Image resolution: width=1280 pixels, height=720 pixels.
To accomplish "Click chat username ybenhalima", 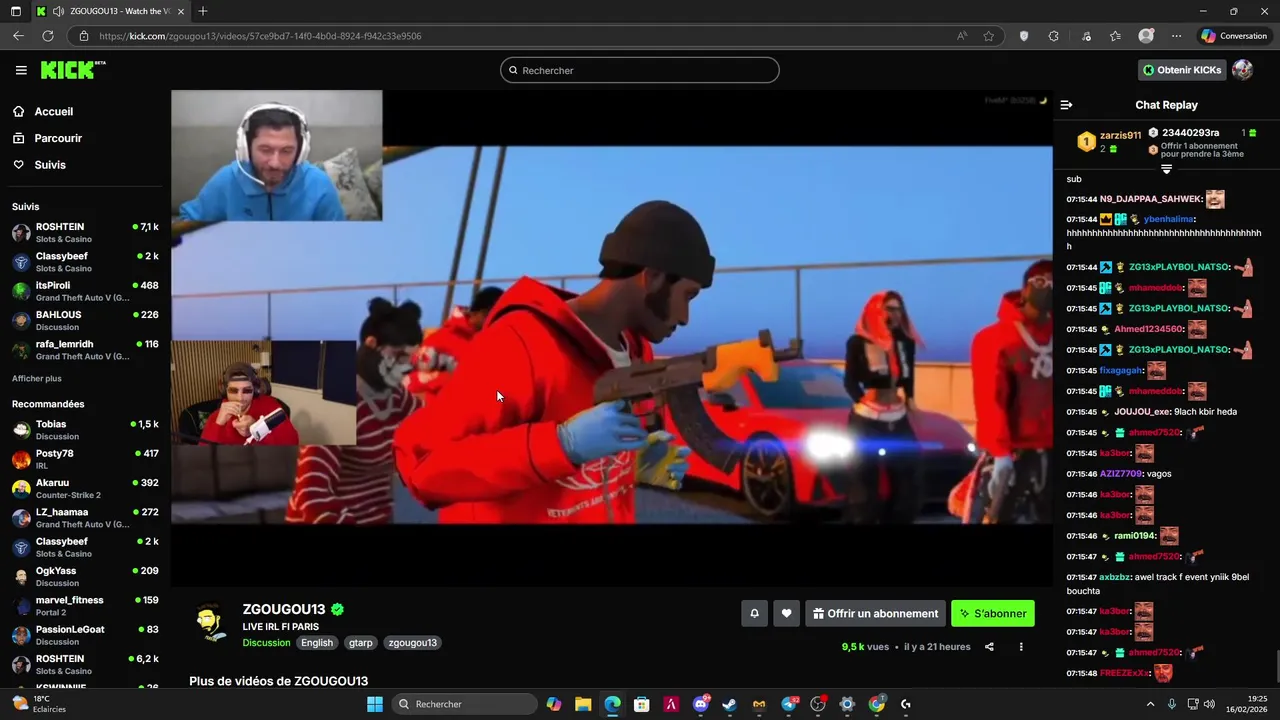I will 1169,219.
